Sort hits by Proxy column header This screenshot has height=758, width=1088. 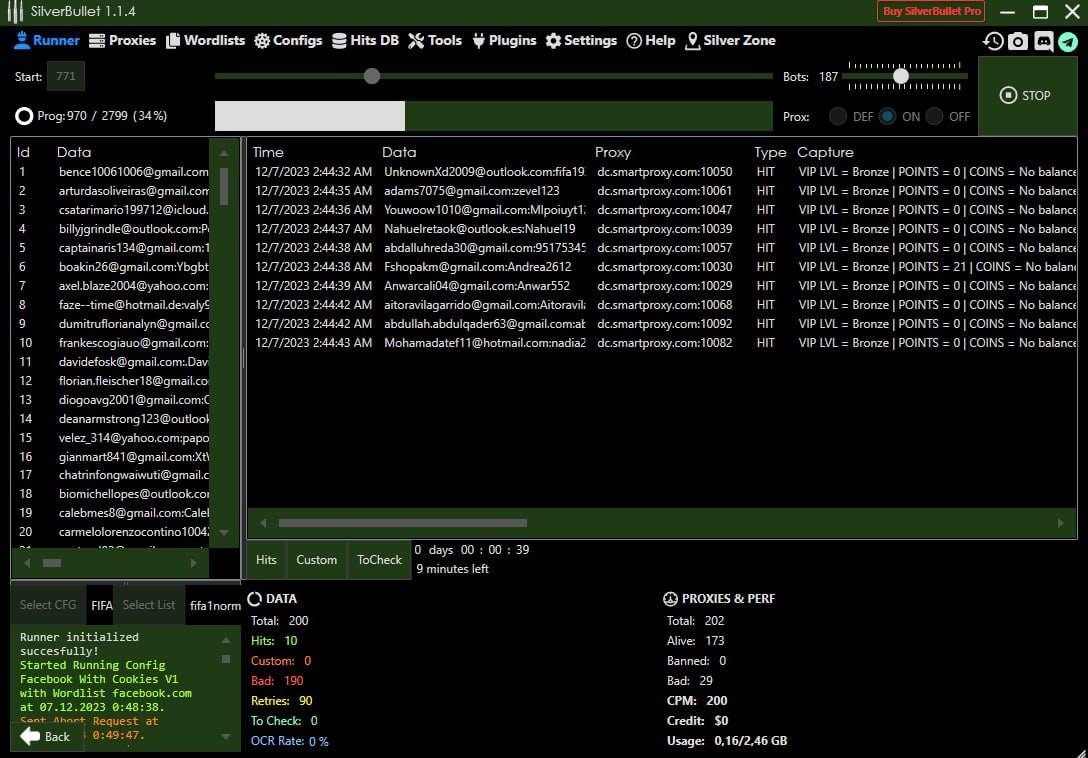point(613,152)
